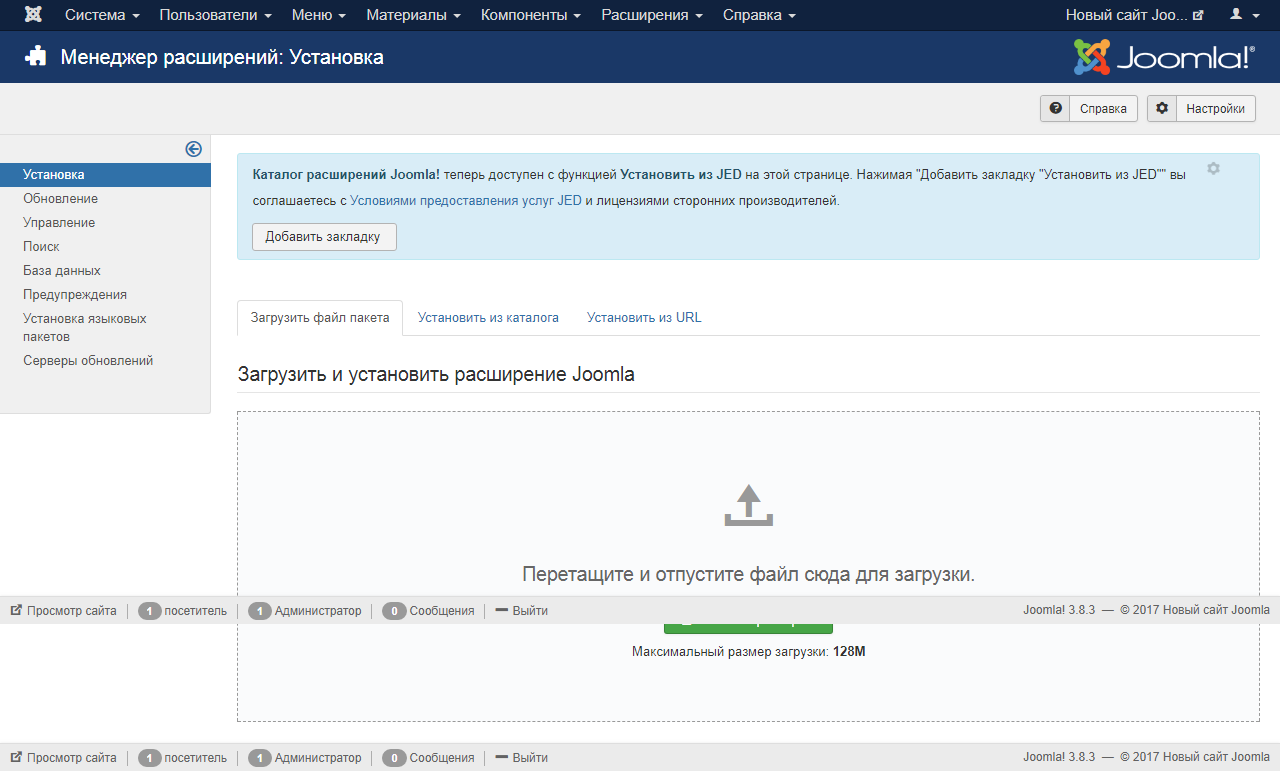Open the user account dropdown icon
1280x771 pixels.
coord(1243,15)
